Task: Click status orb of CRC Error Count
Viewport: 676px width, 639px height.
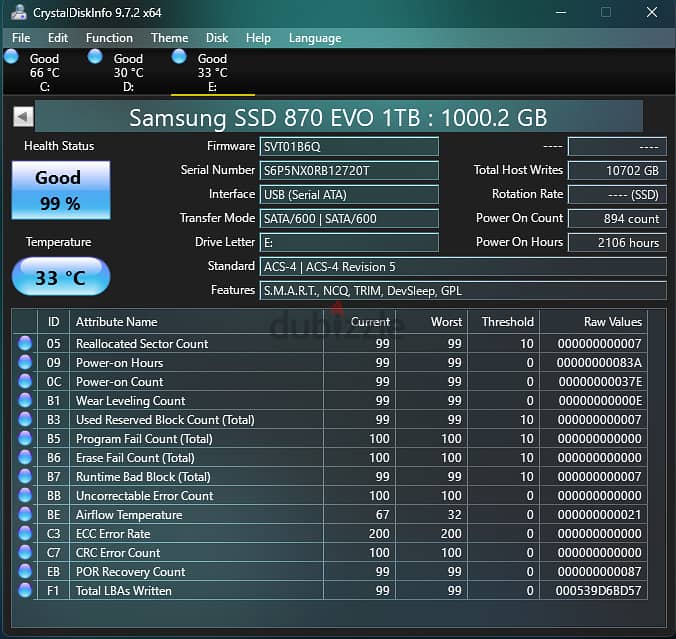Action: pyautogui.click(x=25, y=552)
